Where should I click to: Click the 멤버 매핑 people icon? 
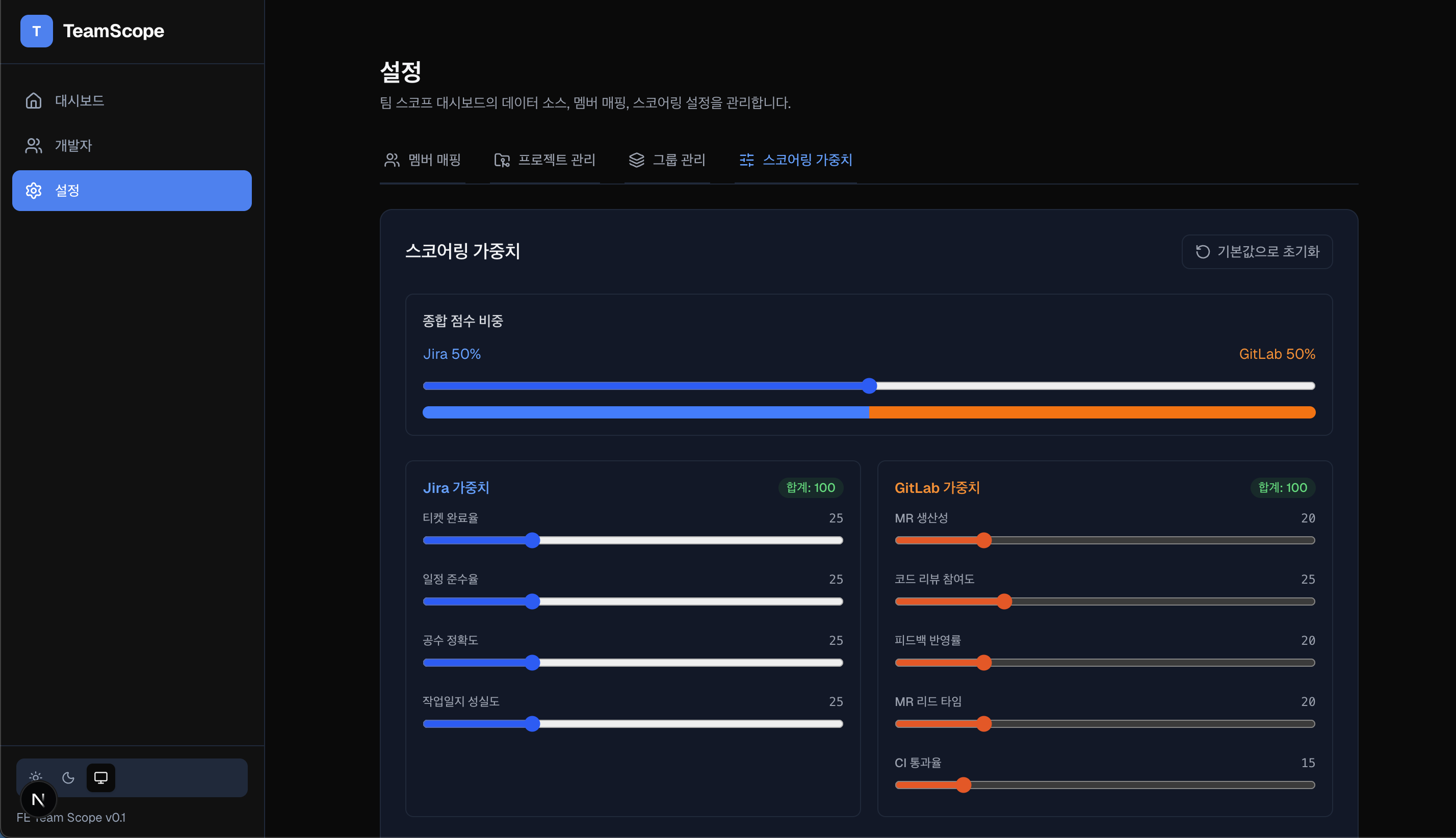coord(392,160)
